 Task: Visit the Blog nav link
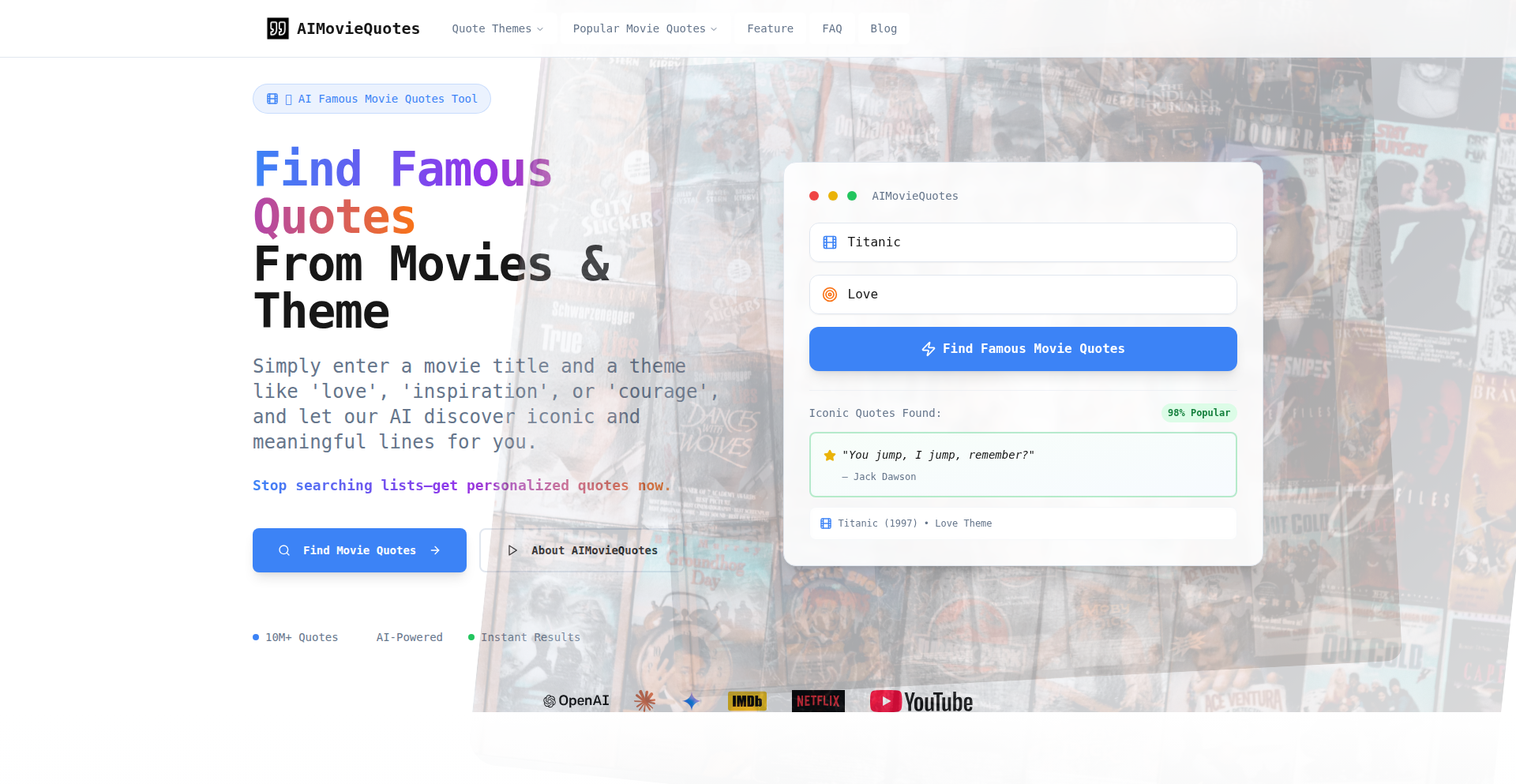(x=884, y=28)
